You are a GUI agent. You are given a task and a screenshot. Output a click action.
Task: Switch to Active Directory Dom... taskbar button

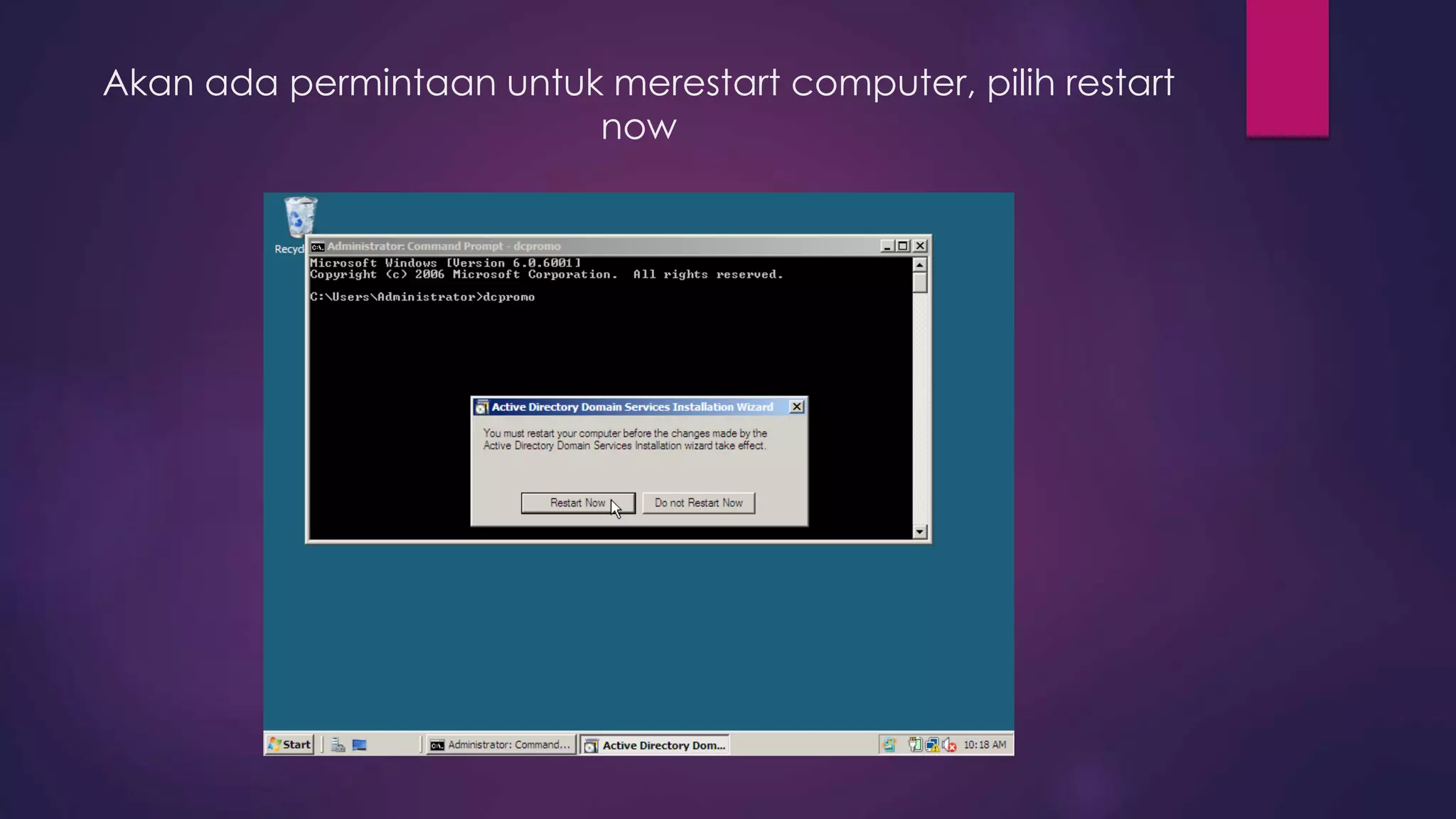tap(655, 745)
